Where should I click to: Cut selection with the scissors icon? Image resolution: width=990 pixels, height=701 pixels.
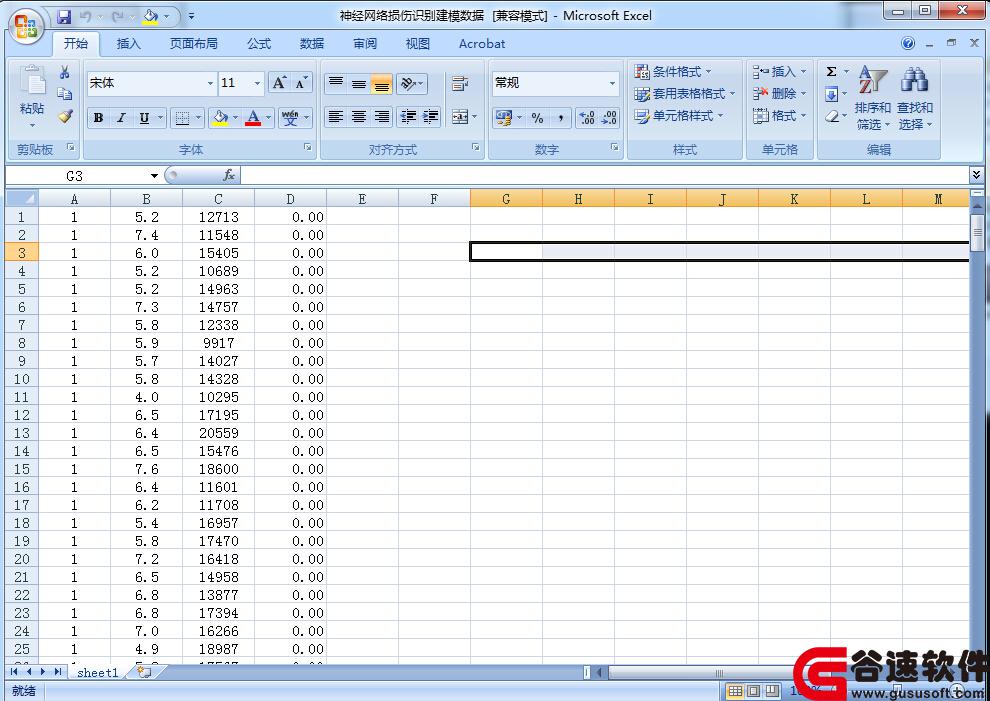[64, 73]
